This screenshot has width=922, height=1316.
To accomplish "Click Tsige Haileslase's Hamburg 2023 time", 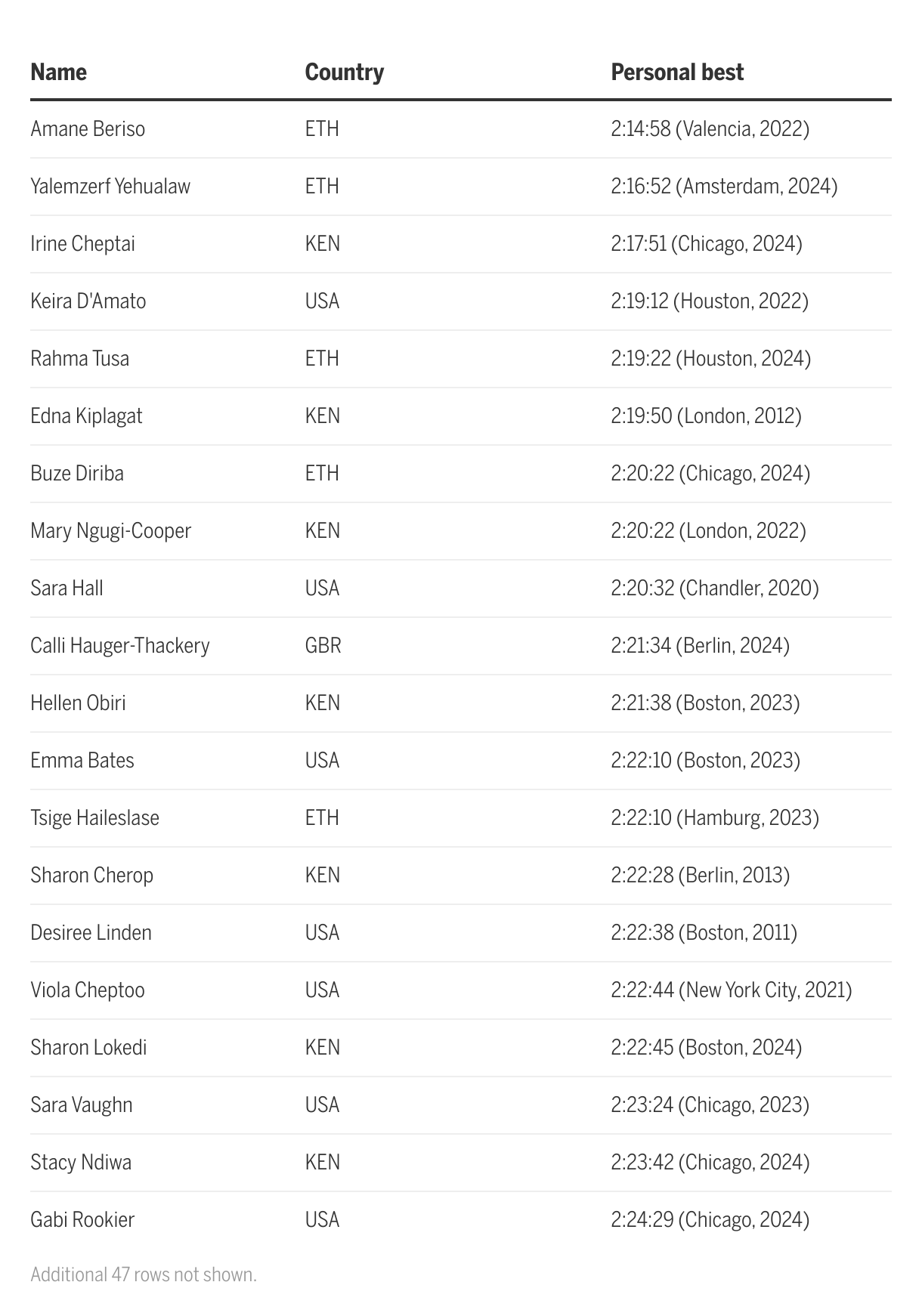I will [714, 818].
